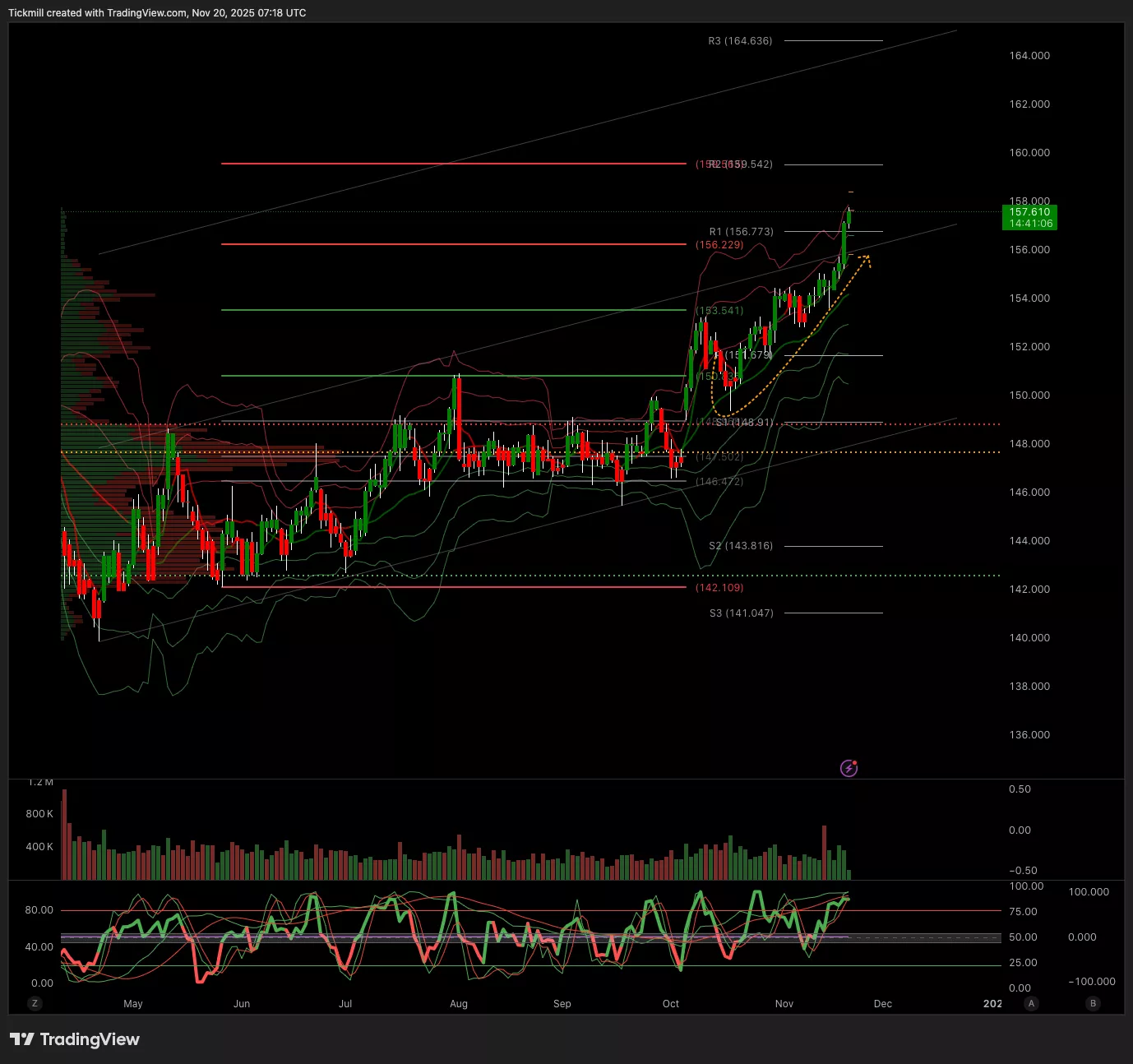Select the red (156.229) level label

pos(719,245)
